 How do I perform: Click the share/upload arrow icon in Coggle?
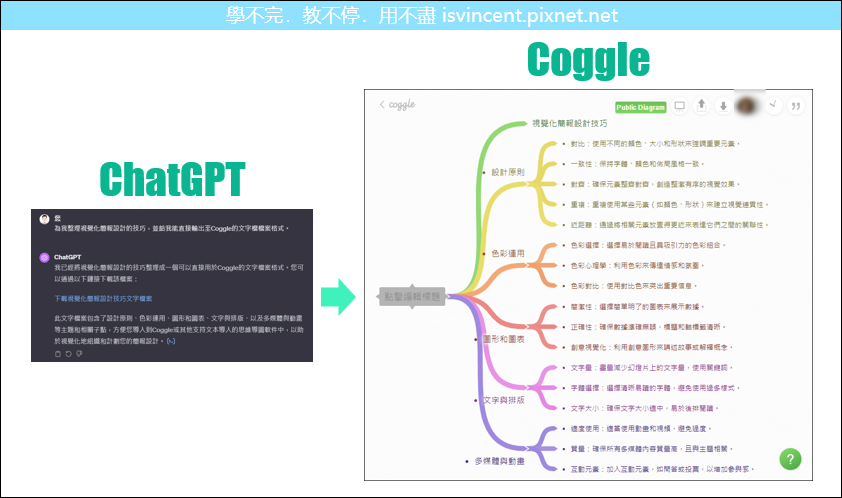pos(701,106)
